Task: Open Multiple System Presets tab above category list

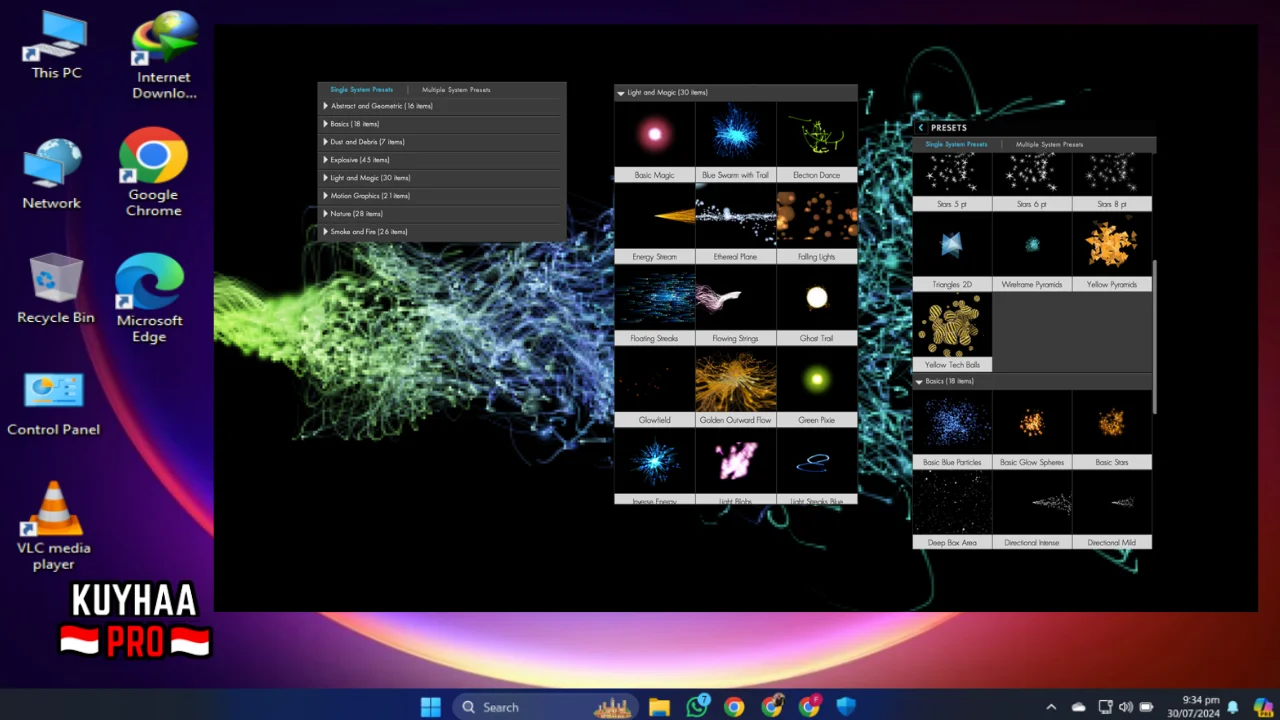Action: [x=456, y=90]
